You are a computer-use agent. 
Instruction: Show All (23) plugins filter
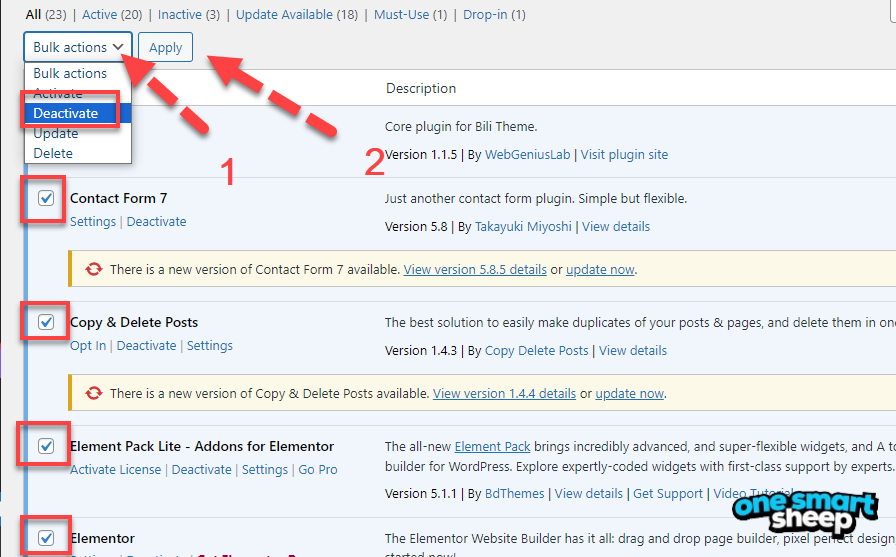[x=46, y=14]
